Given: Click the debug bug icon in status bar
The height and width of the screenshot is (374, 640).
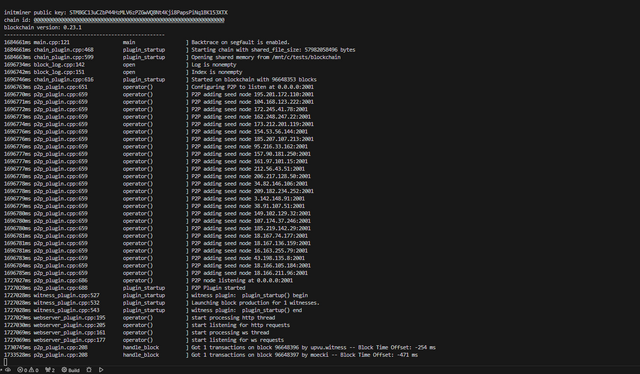Looking at the screenshot, I should (x=89, y=370).
